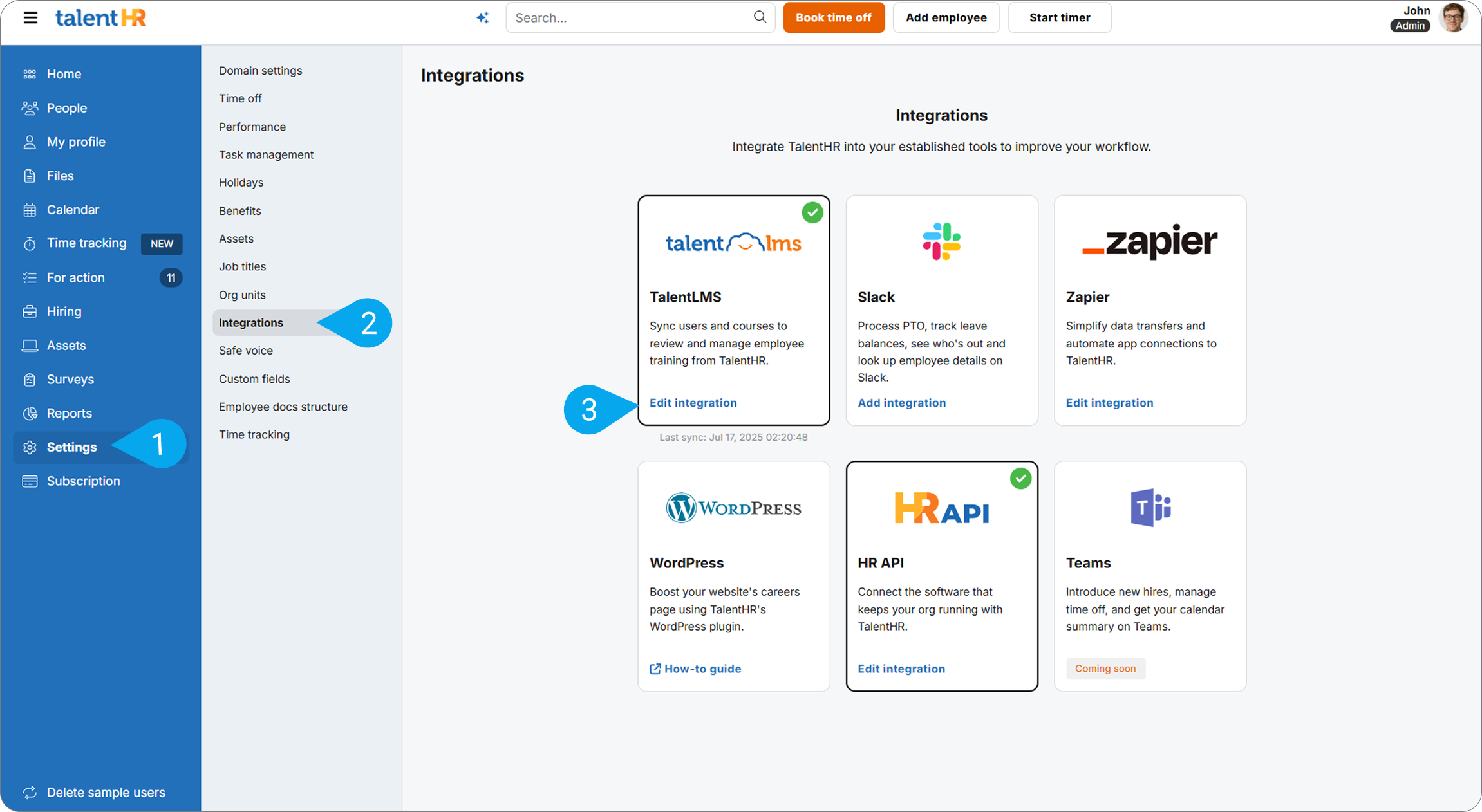This screenshot has height=812, width=1482.
Task: Click Edit integration on HR API card
Action: [x=901, y=669]
